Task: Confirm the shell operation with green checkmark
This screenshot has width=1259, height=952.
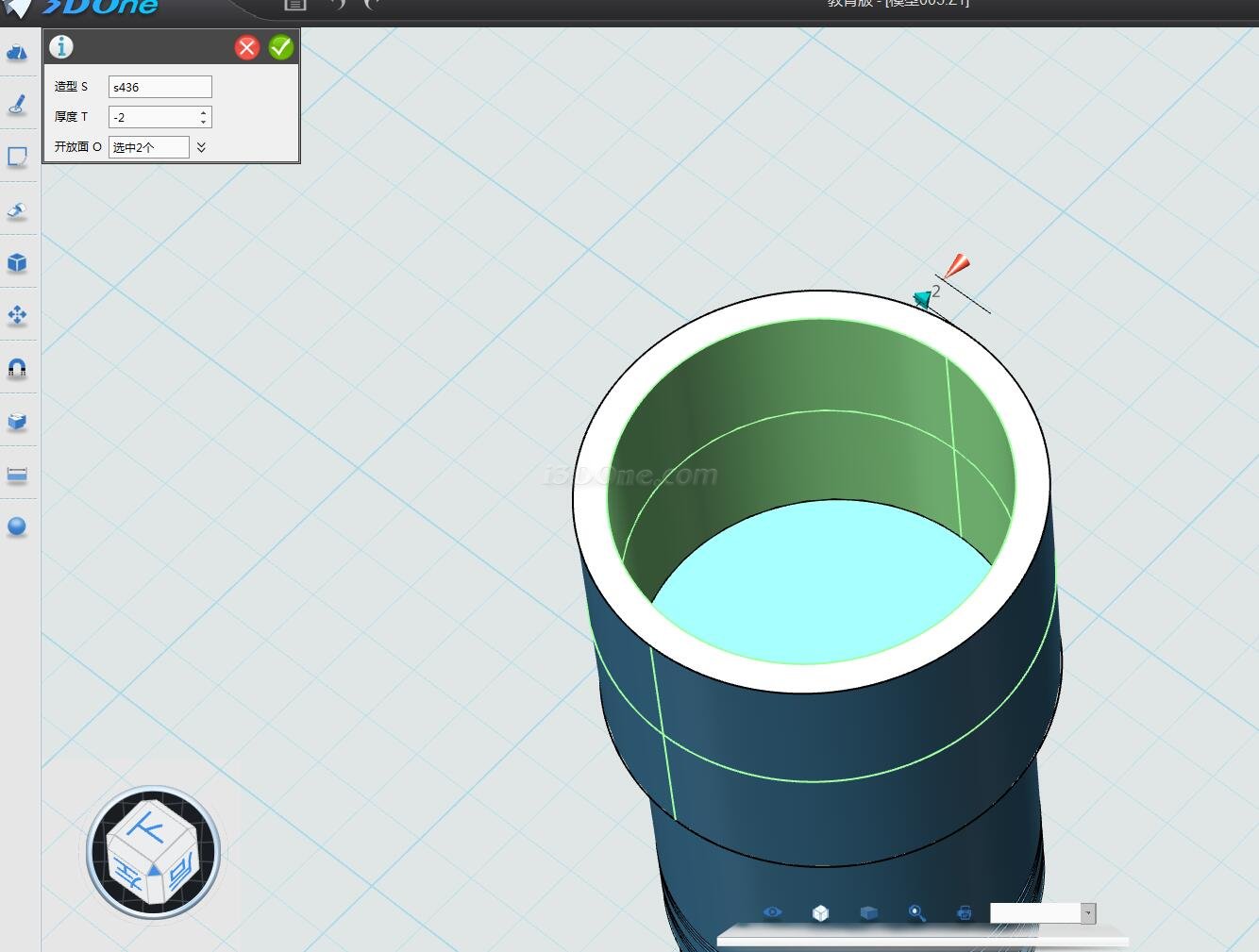Action: pyautogui.click(x=280, y=47)
